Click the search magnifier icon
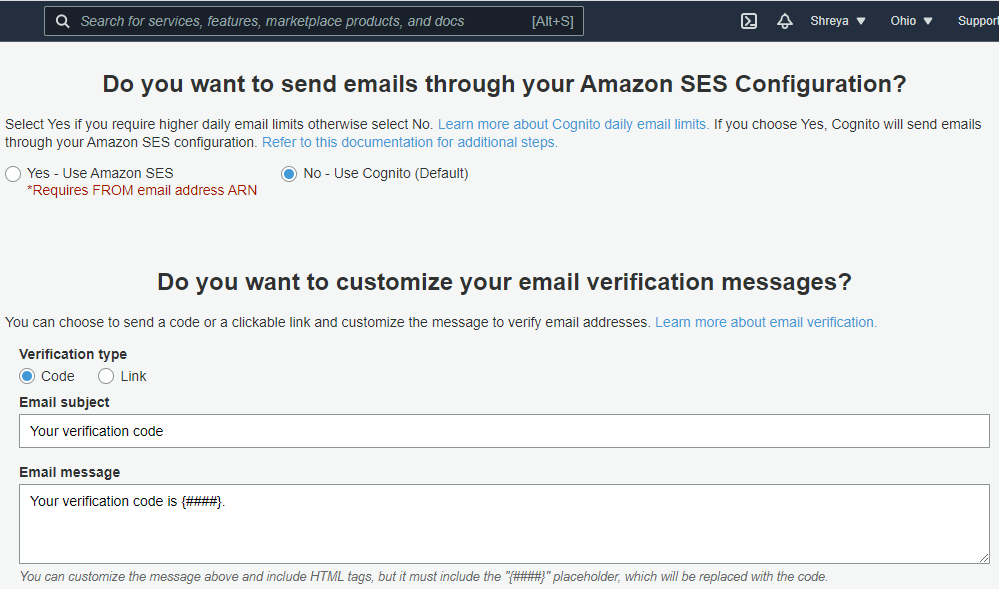Viewport: 999px width, 589px height. (63, 21)
